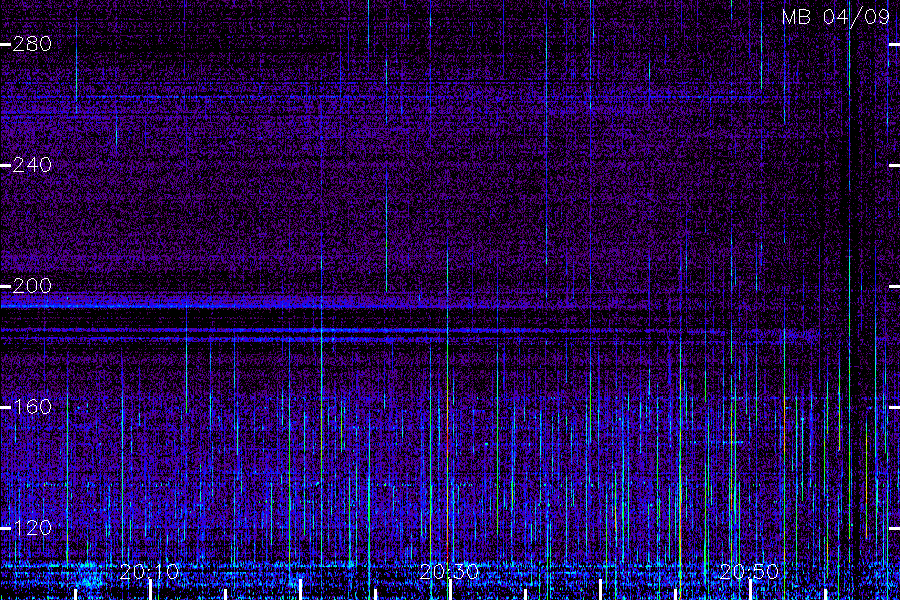Click the 160 frequency axis label

point(32,407)
